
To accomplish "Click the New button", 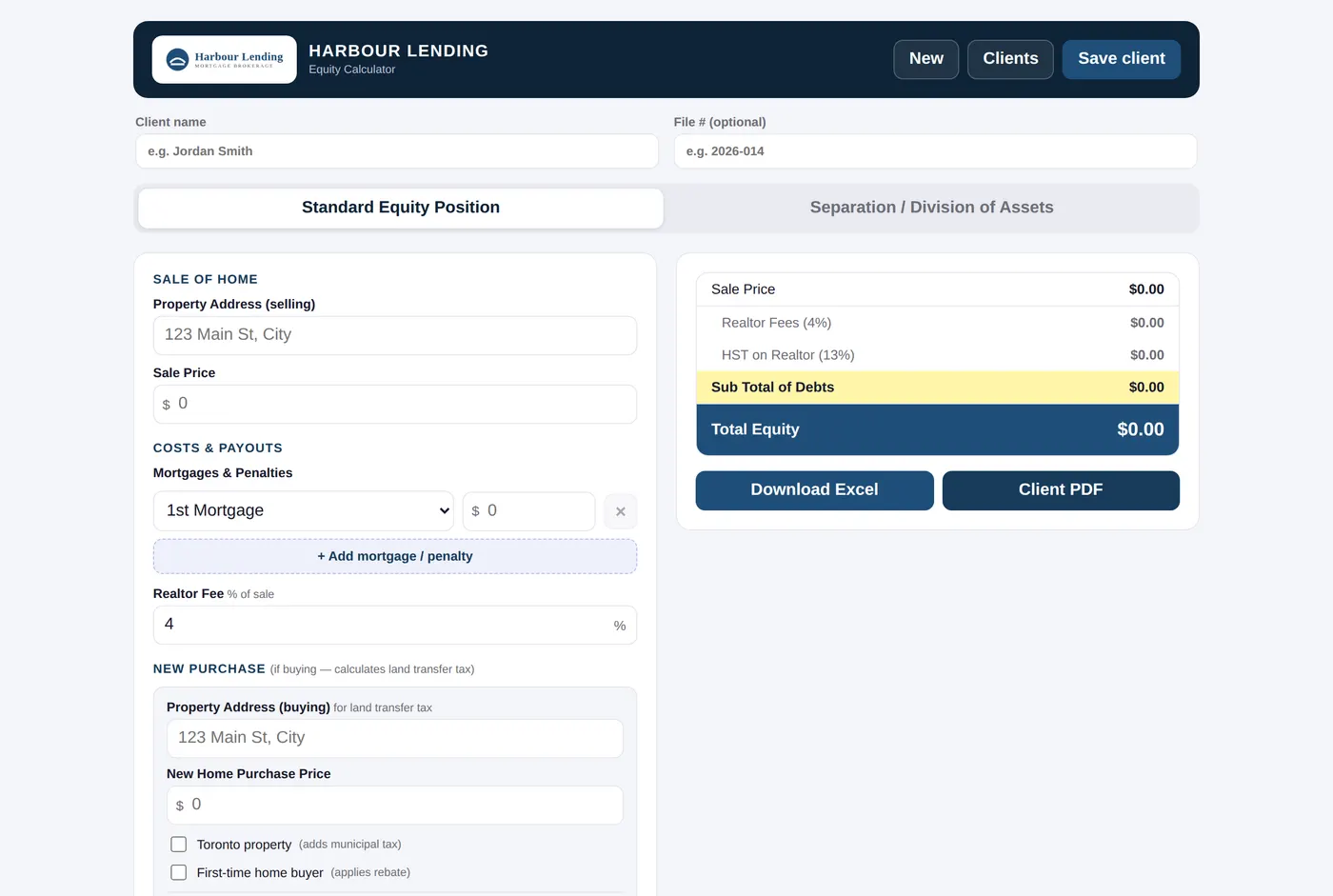I will (x=926, y=59).
